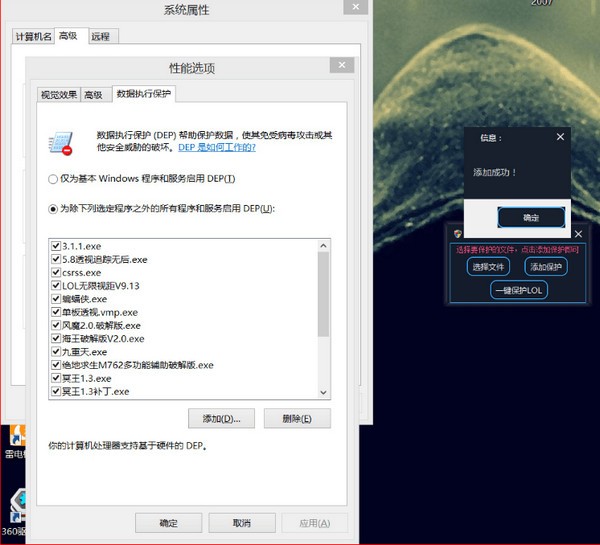Switch to the 视觉效果 tab
Viewport: 600px width, 545px height.
[58, 95]
